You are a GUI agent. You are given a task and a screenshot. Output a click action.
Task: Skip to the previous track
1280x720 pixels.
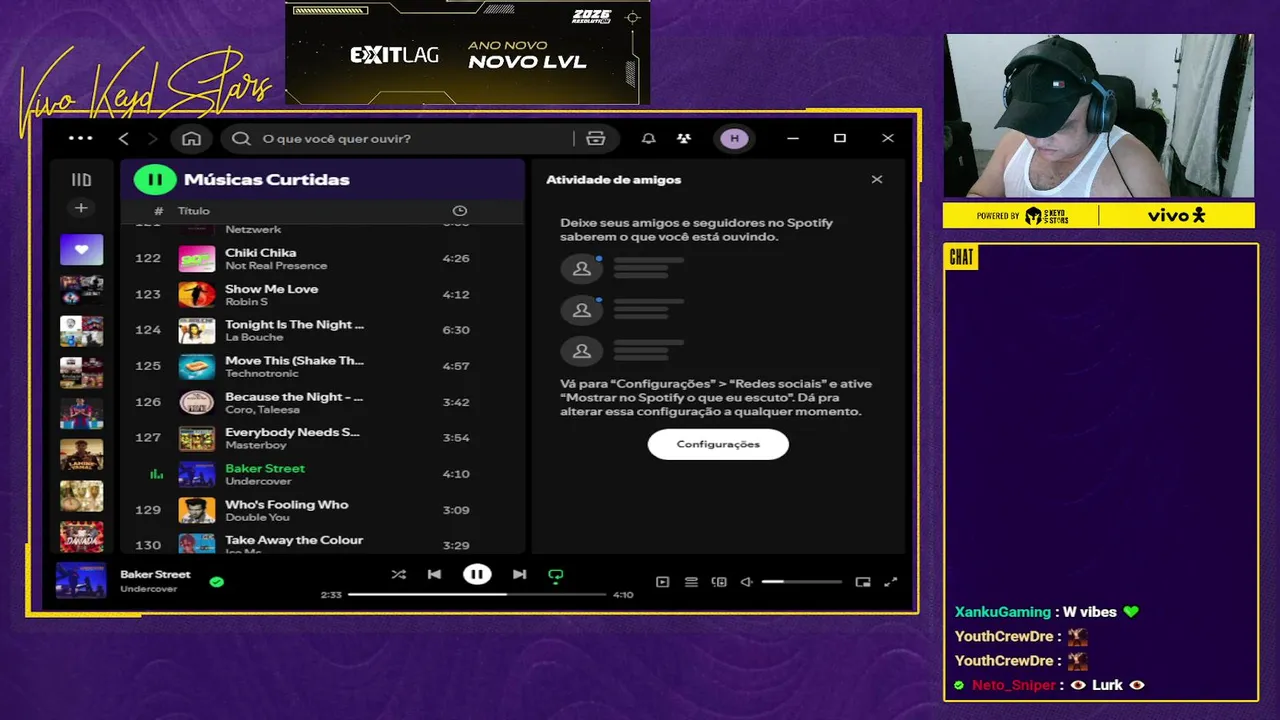point(434,575)
